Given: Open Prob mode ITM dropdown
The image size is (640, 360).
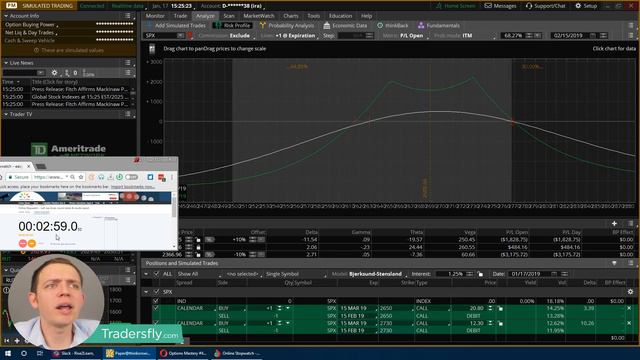Looking at the screenshot, I should coord(467,36).
